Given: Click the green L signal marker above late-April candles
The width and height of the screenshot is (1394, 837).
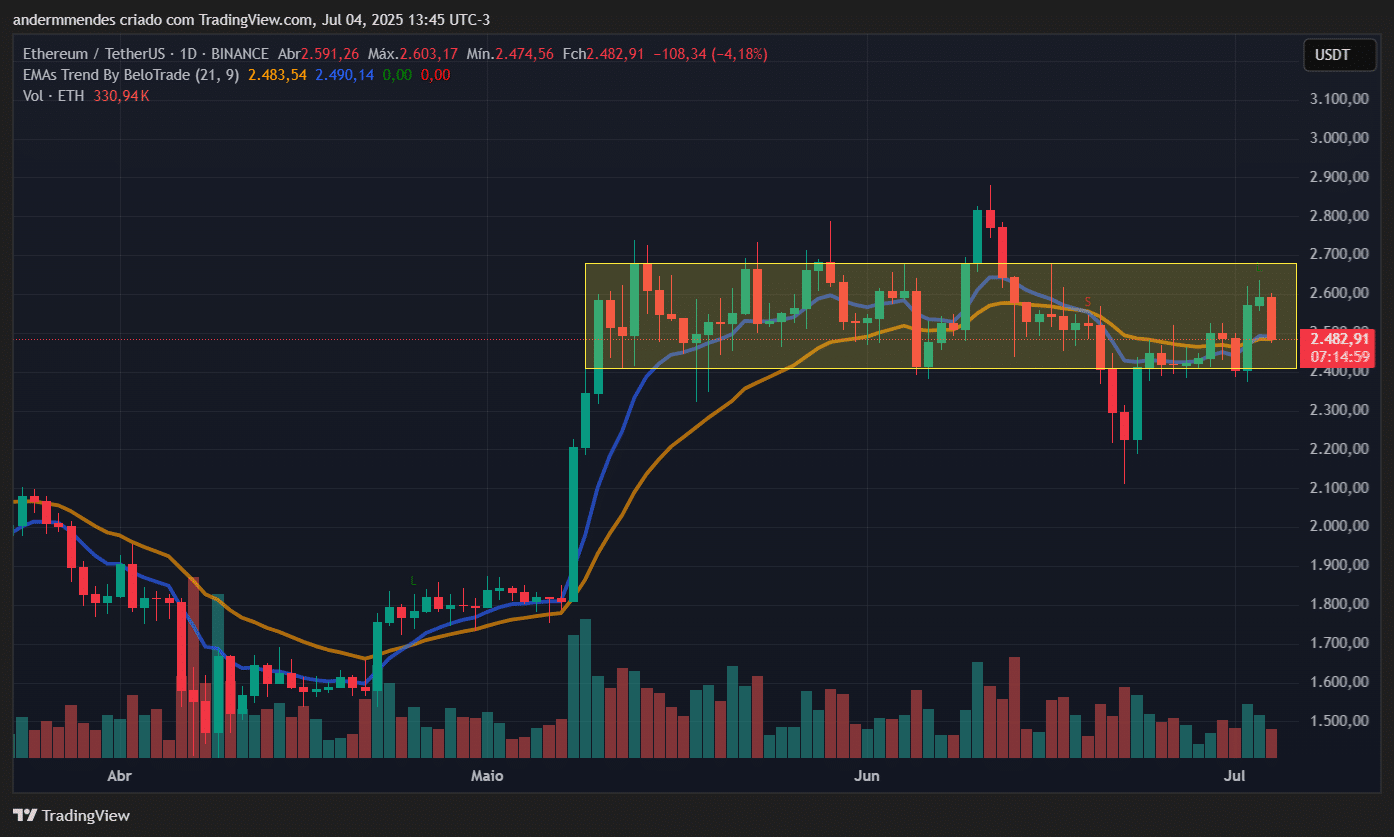Looking at the screenshot, I should 414,580.
